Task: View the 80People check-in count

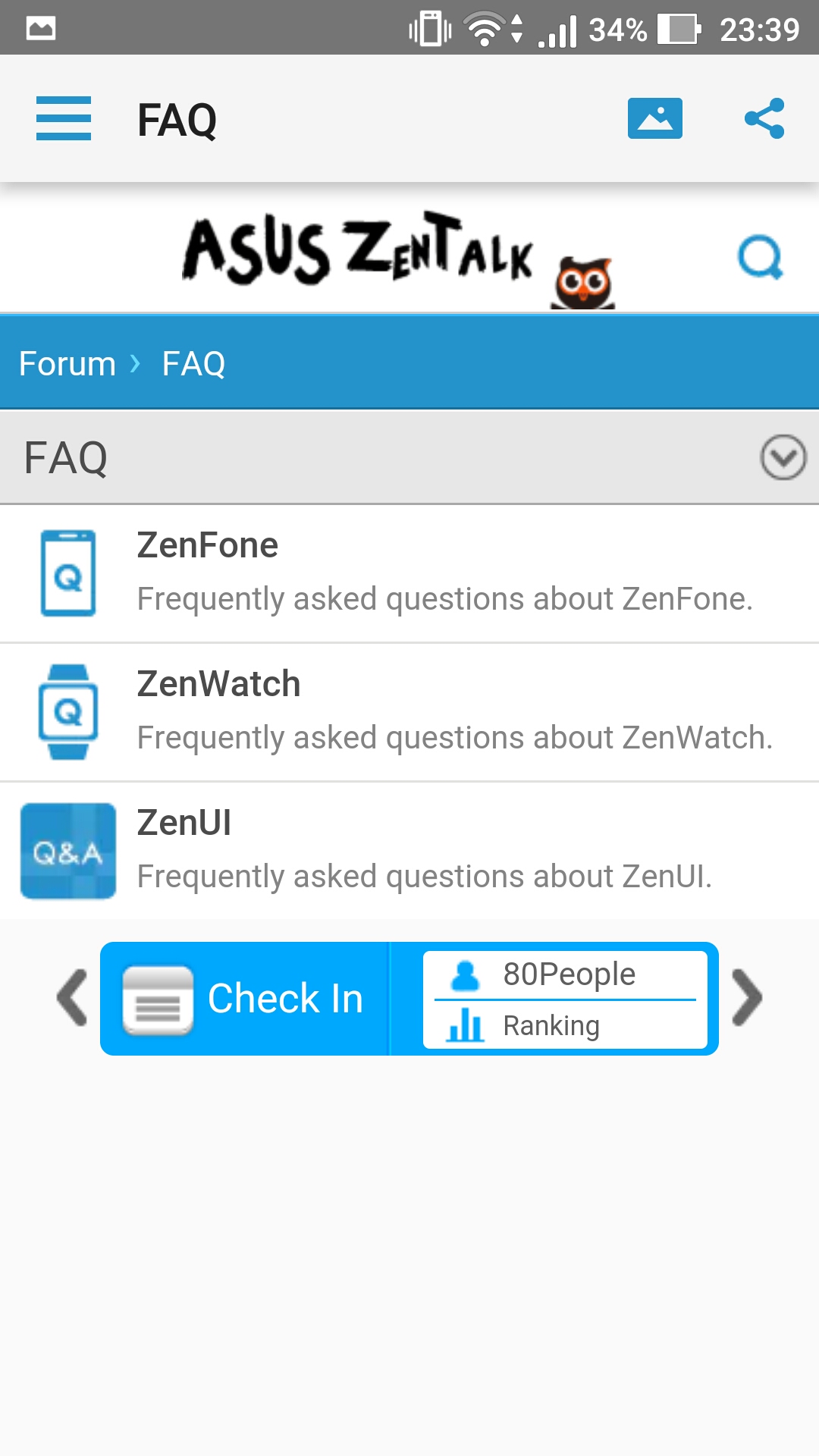Action: 566,974
